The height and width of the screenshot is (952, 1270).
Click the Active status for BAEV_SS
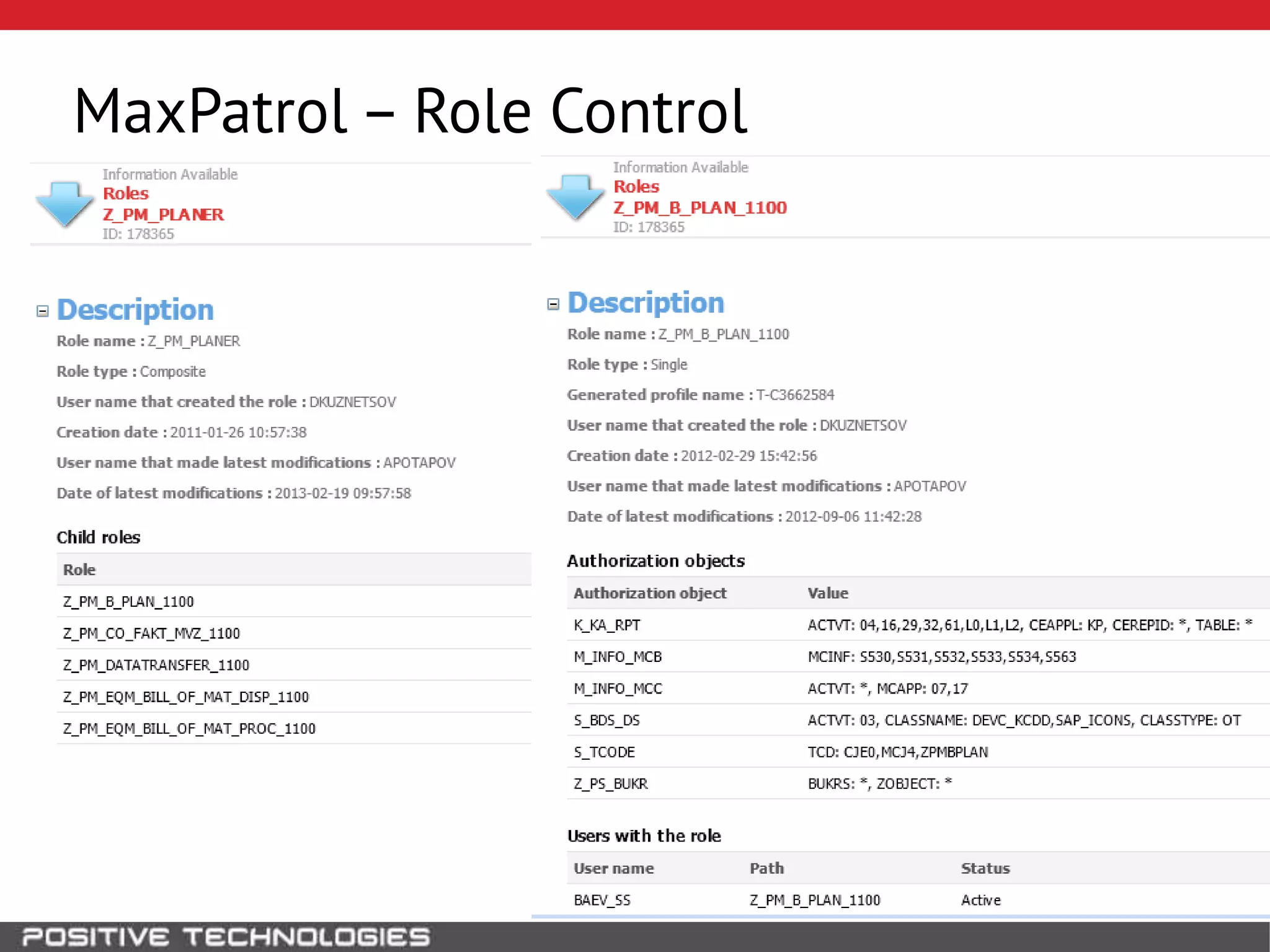(x=981, y=900)
